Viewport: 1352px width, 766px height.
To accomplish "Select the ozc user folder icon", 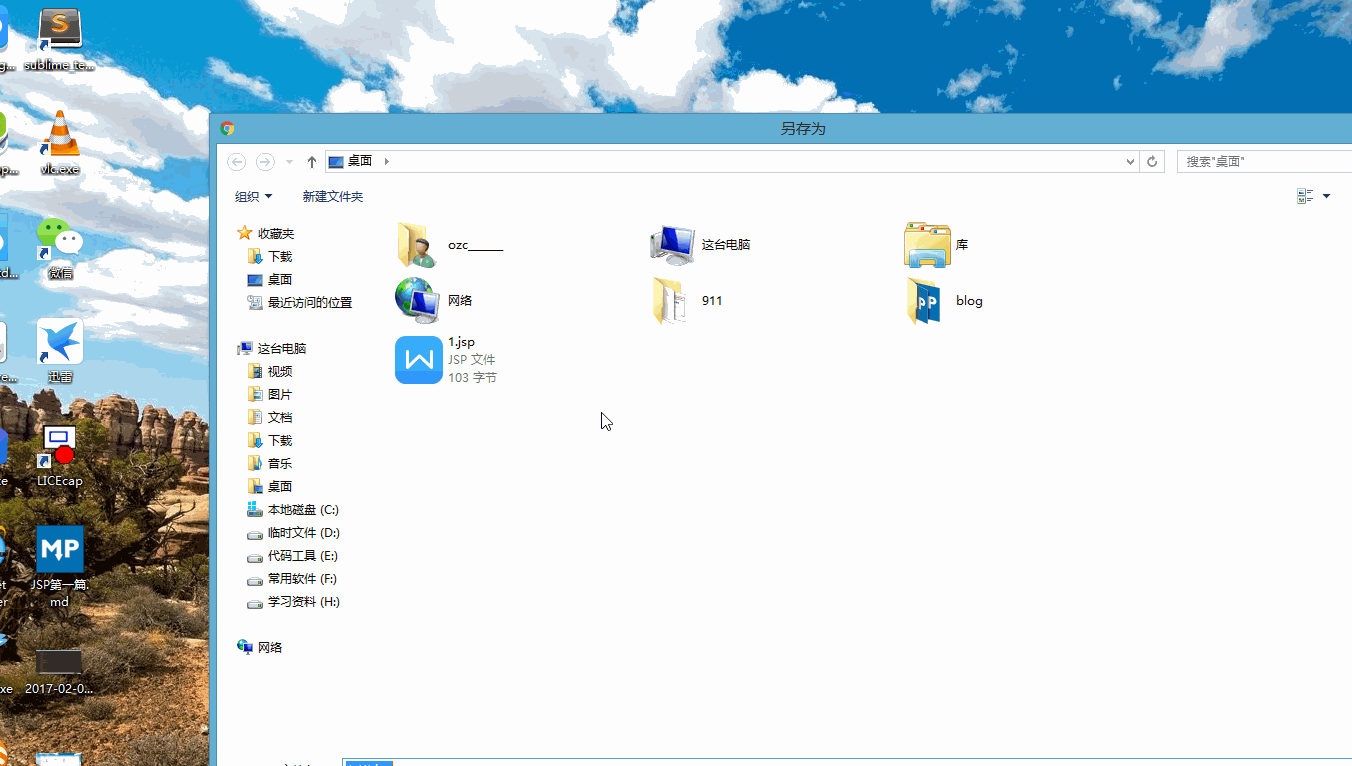I will click(417, 245).
